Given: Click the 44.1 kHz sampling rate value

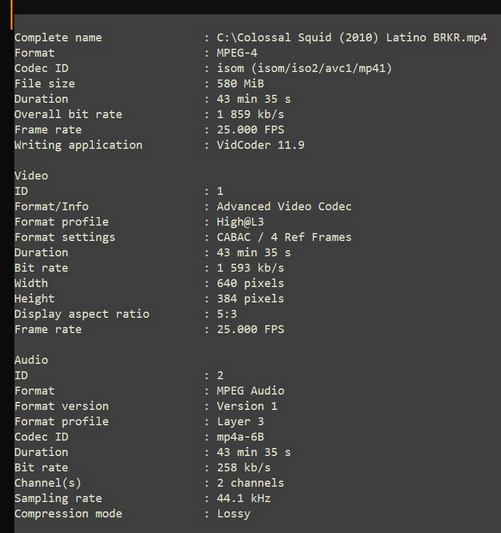Looking at the screenshot, I should tap(244, 498).
